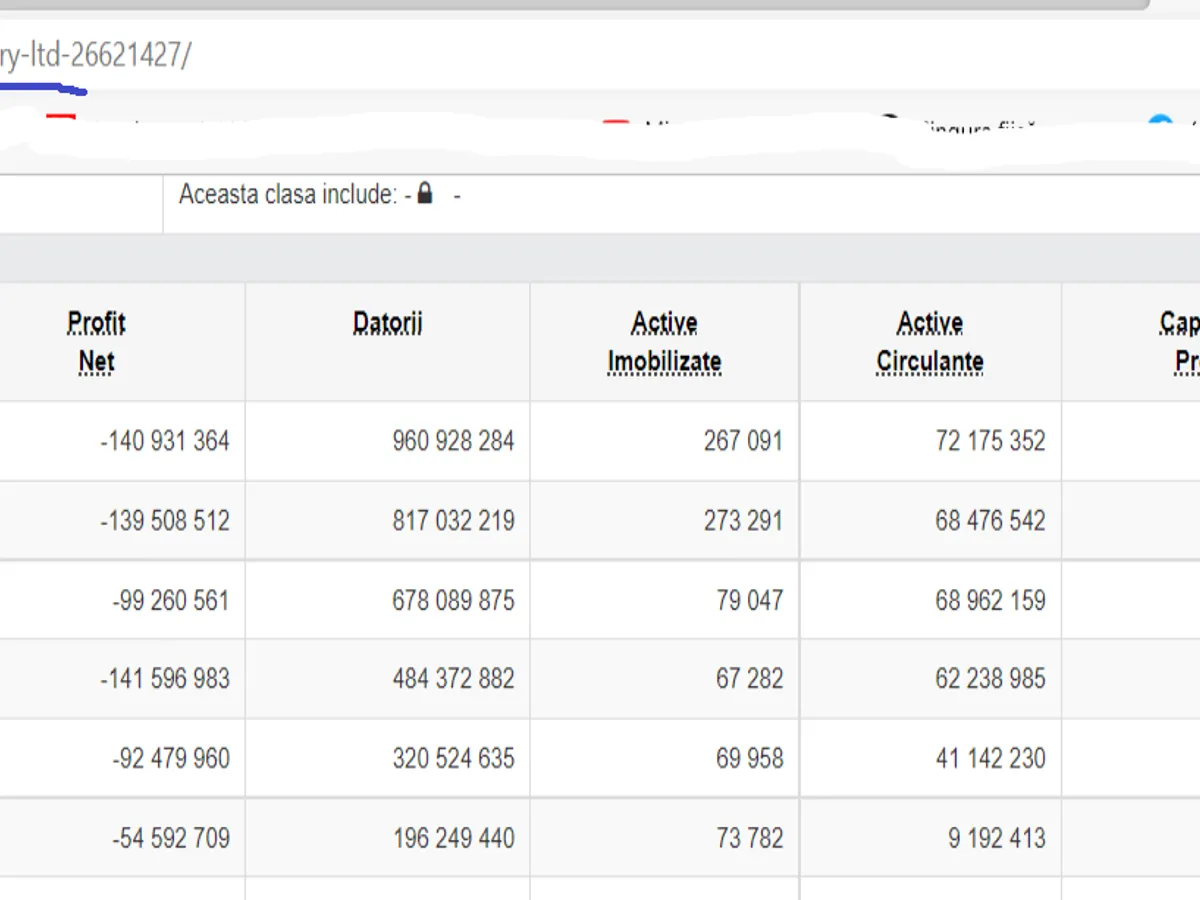Click the lock icon after 'Aceasta clasa include'
Screen dimensions: 1200x900
(x=425, y=193)
